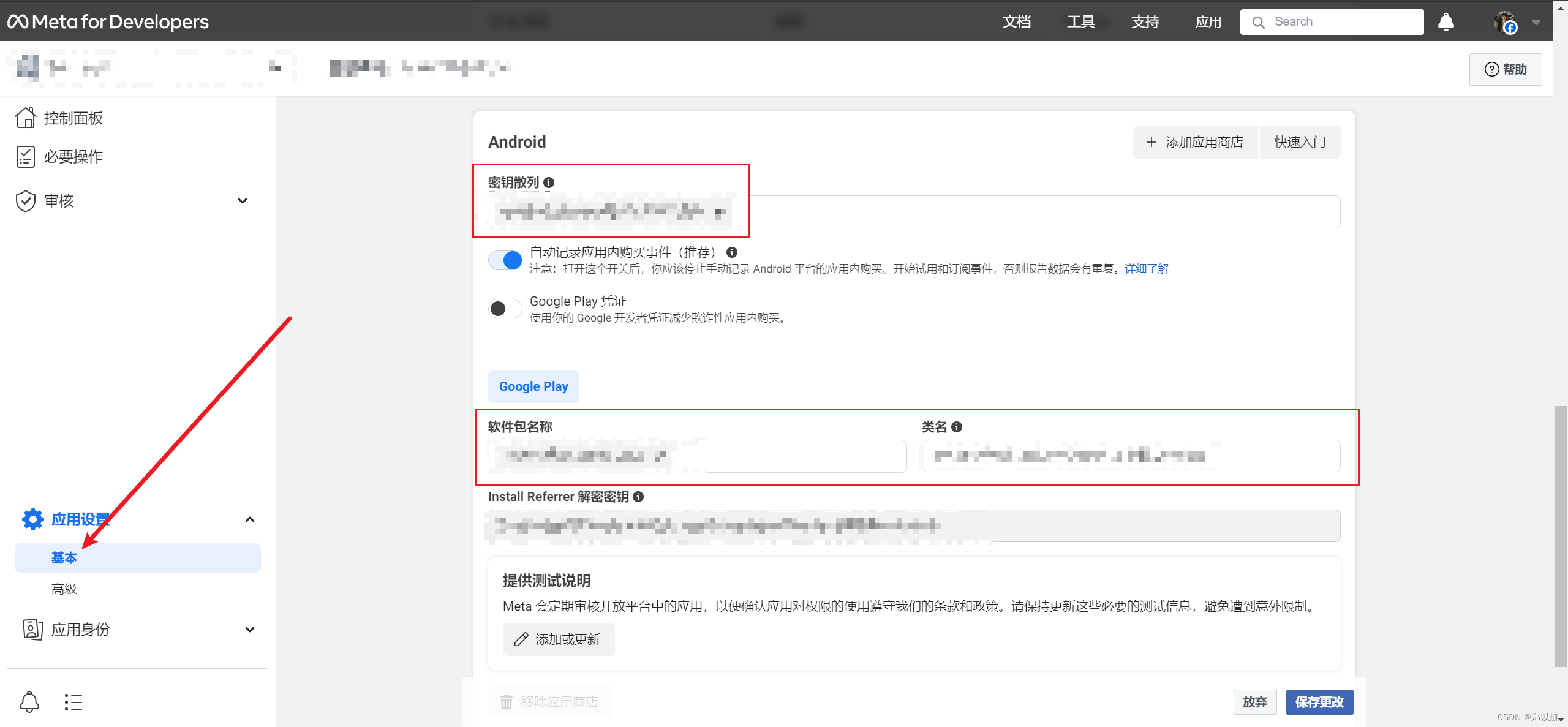
Task: Open the 详细了解 link
Action: coord(1147,269)
